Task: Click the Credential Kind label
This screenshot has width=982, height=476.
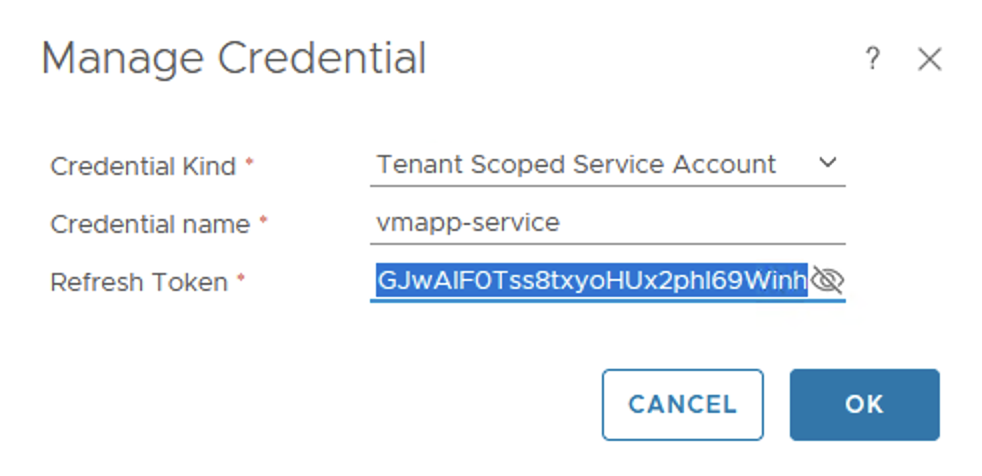Action: point(143,166)
